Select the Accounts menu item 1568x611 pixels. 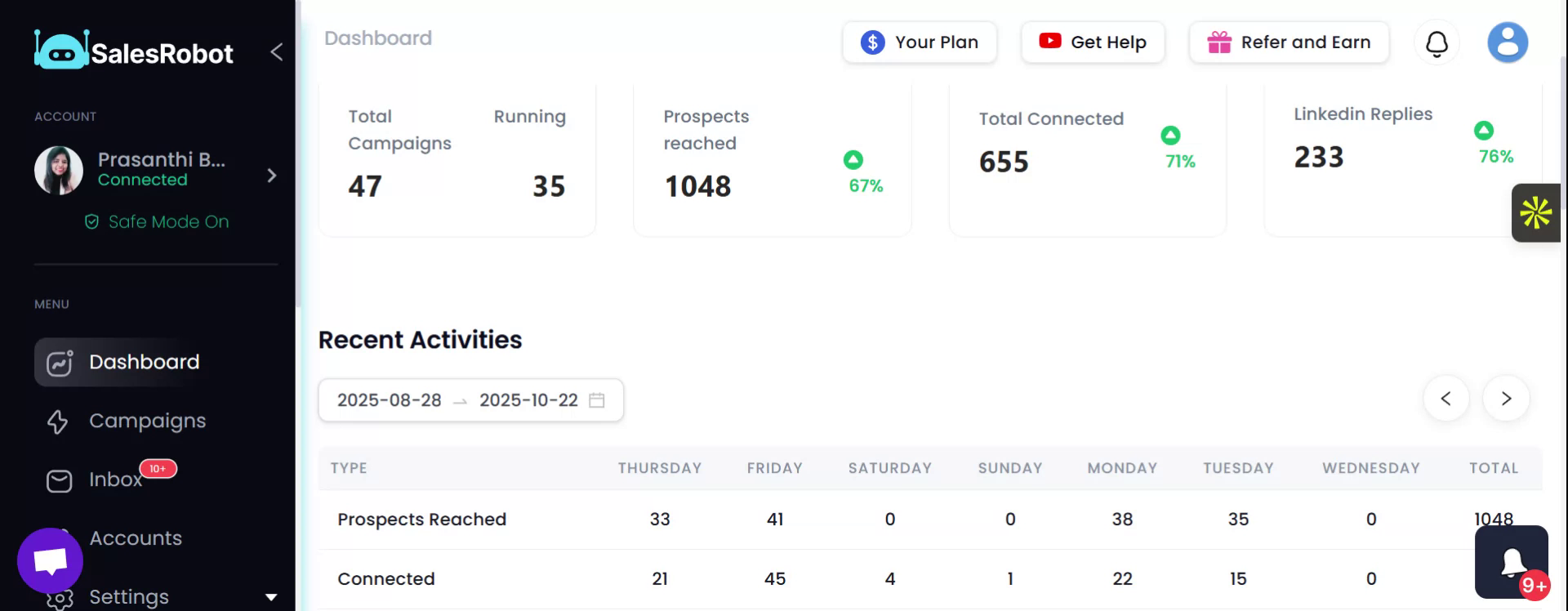coord(136,538)
